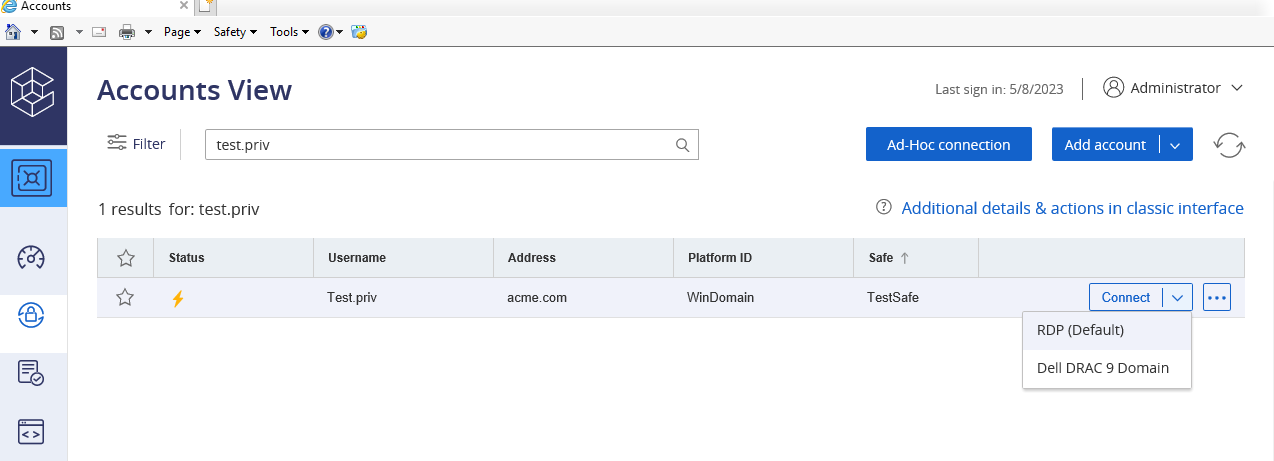1274x461 pixels.
Task: Open the dashboard gauge icon in sidebar
Action: [31, 257]
